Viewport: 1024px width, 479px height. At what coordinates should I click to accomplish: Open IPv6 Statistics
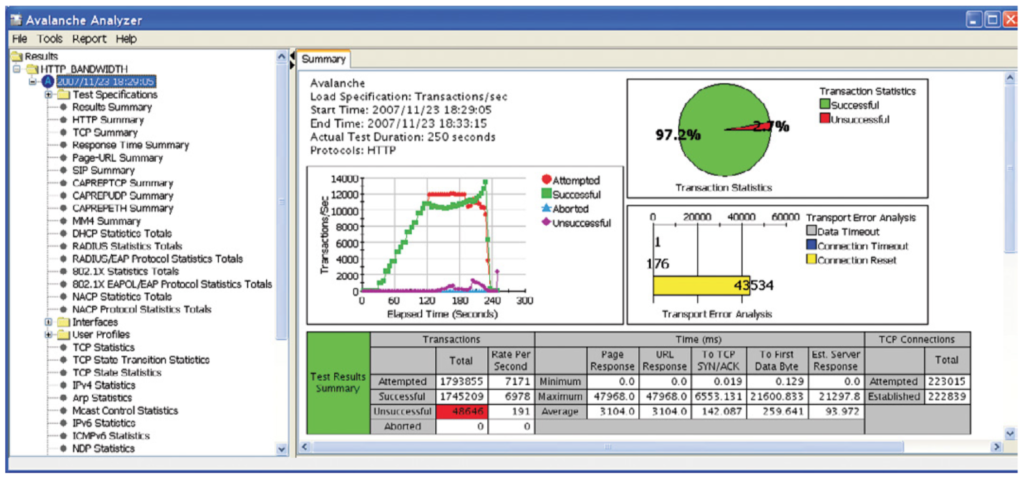(x=103, y=423)
